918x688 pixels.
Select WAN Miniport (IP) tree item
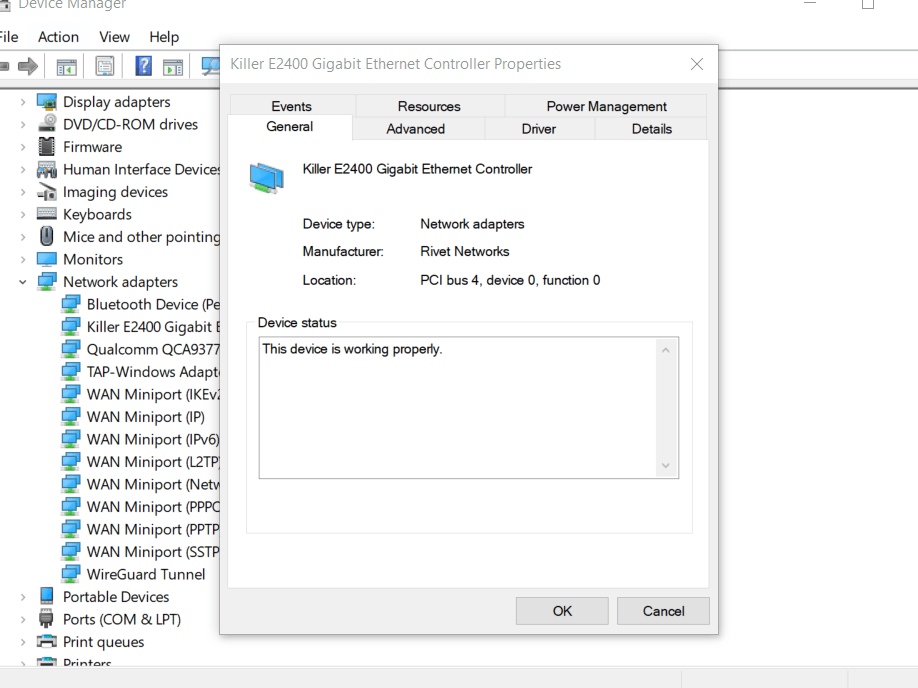pos(146,416)
